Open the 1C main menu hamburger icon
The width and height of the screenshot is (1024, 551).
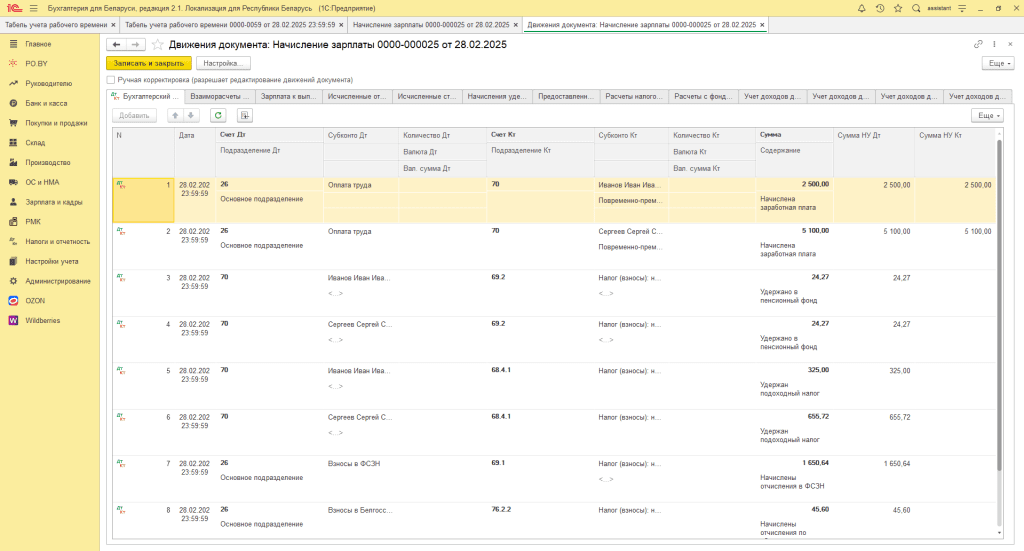pos(33,8)
